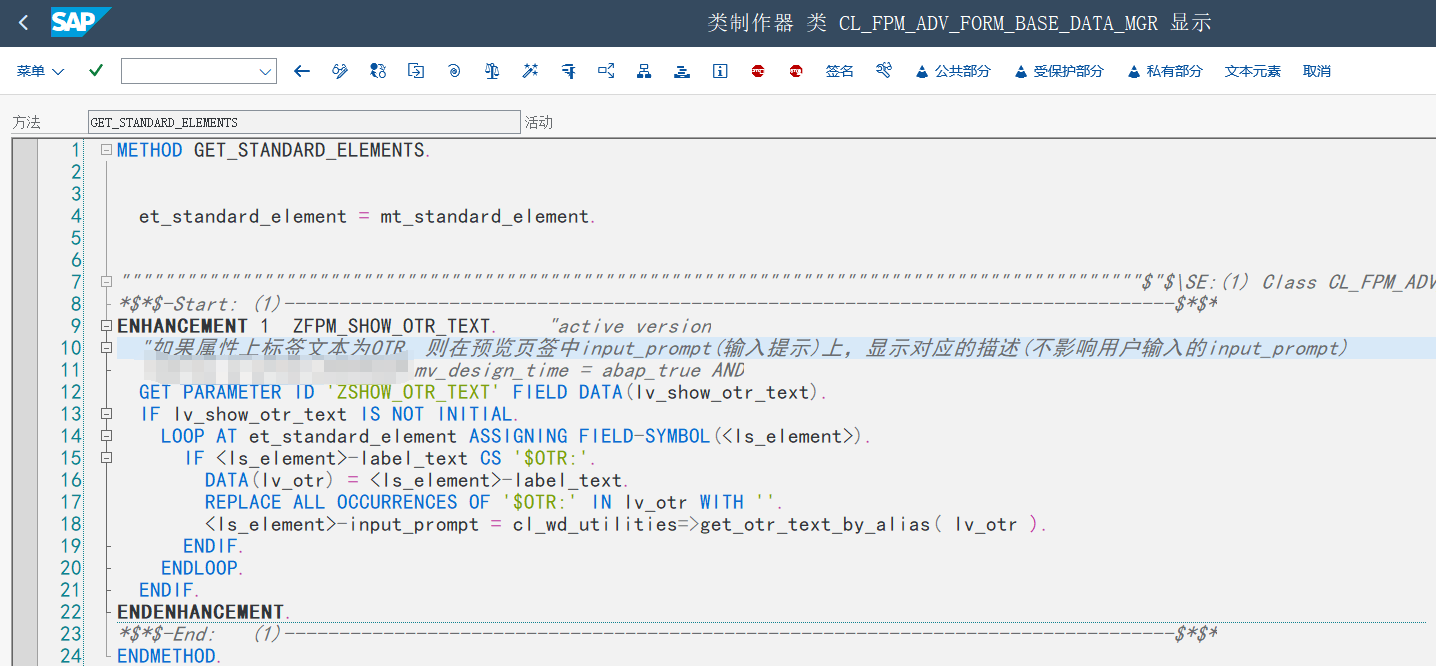Show the object list hierarchy icon
This screenshot has height=666, width=1436.
[644, 71]
